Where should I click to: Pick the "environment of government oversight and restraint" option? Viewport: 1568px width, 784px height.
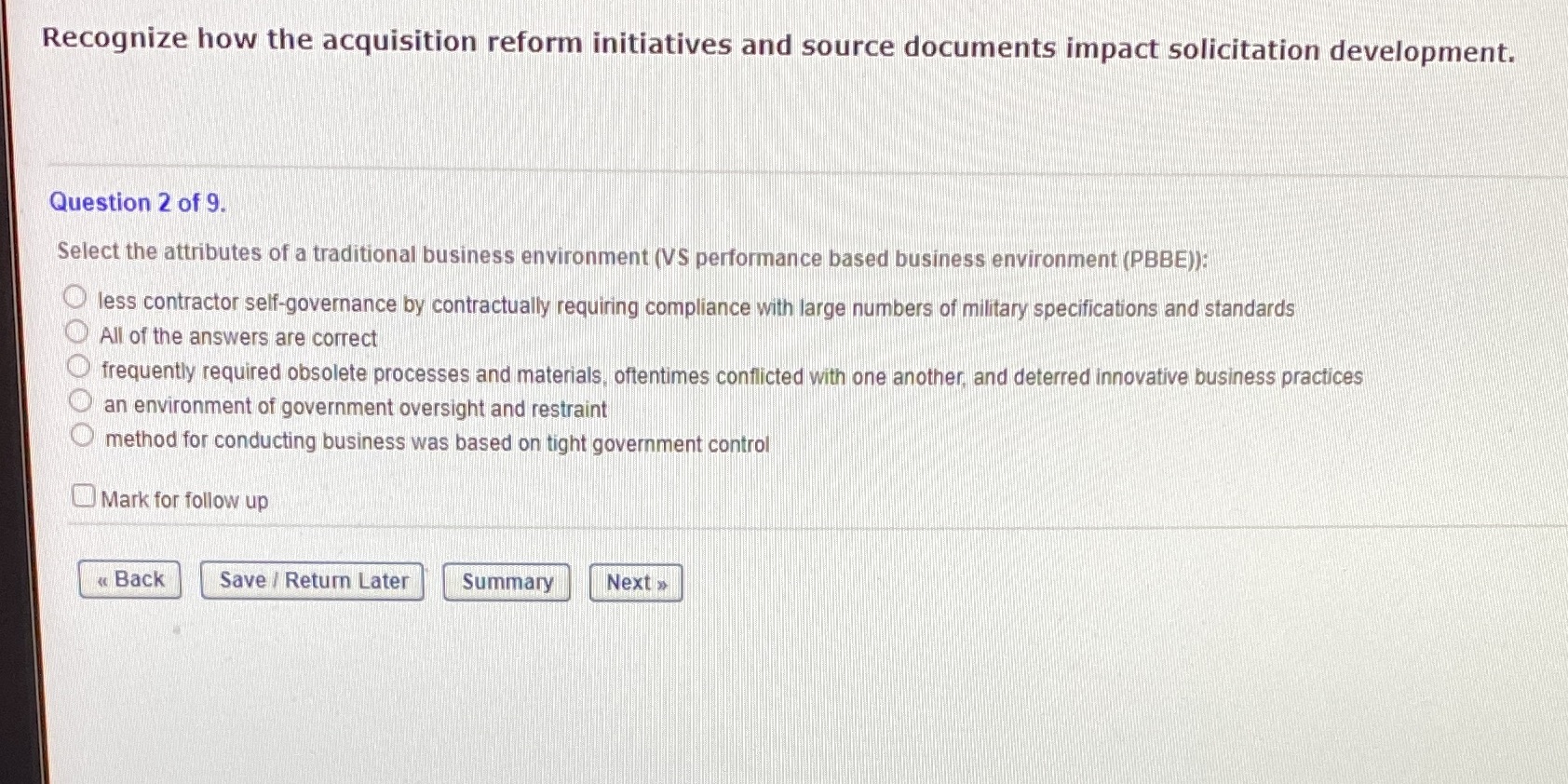pos(81,399)
